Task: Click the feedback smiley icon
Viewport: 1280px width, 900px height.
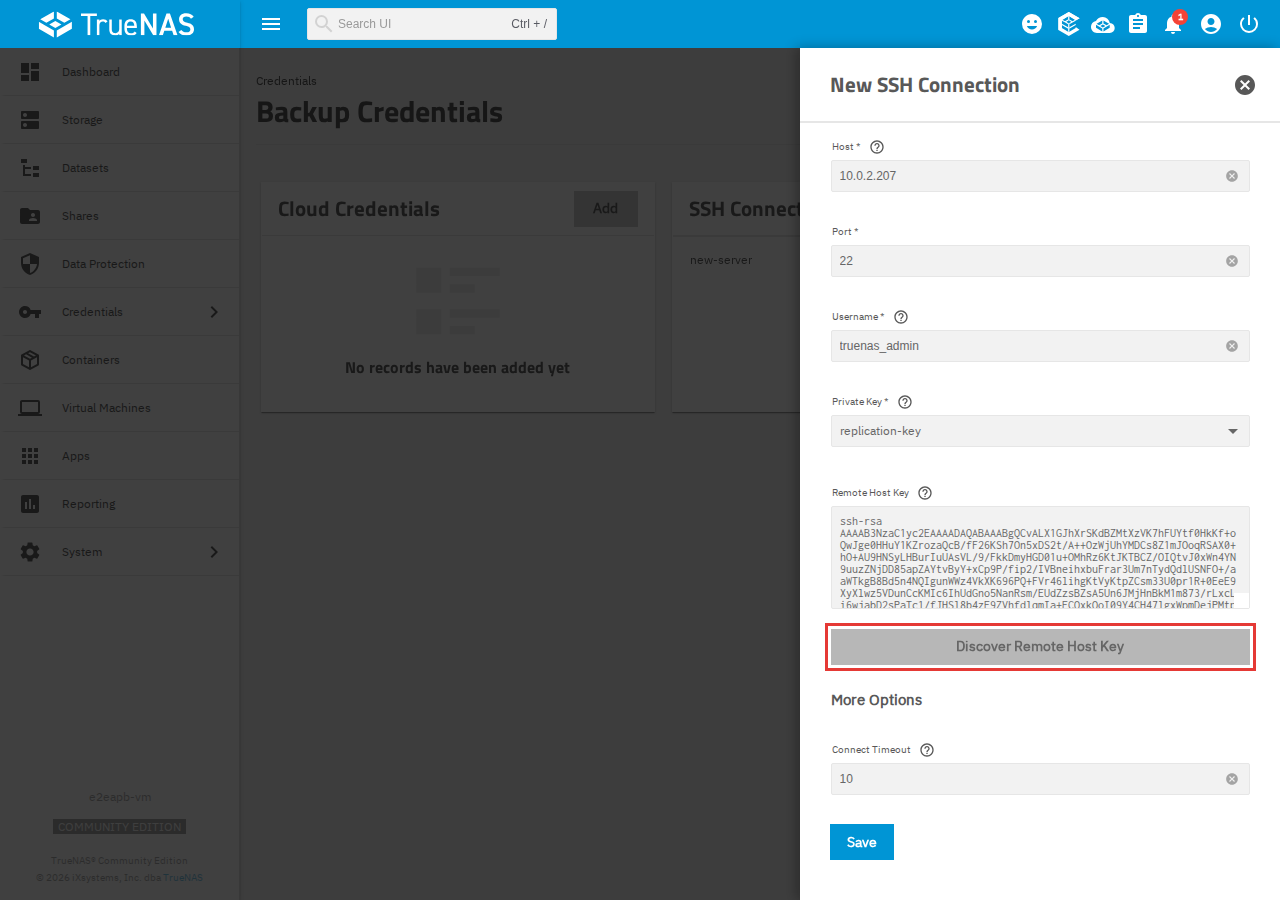Action: [1032, 24]
